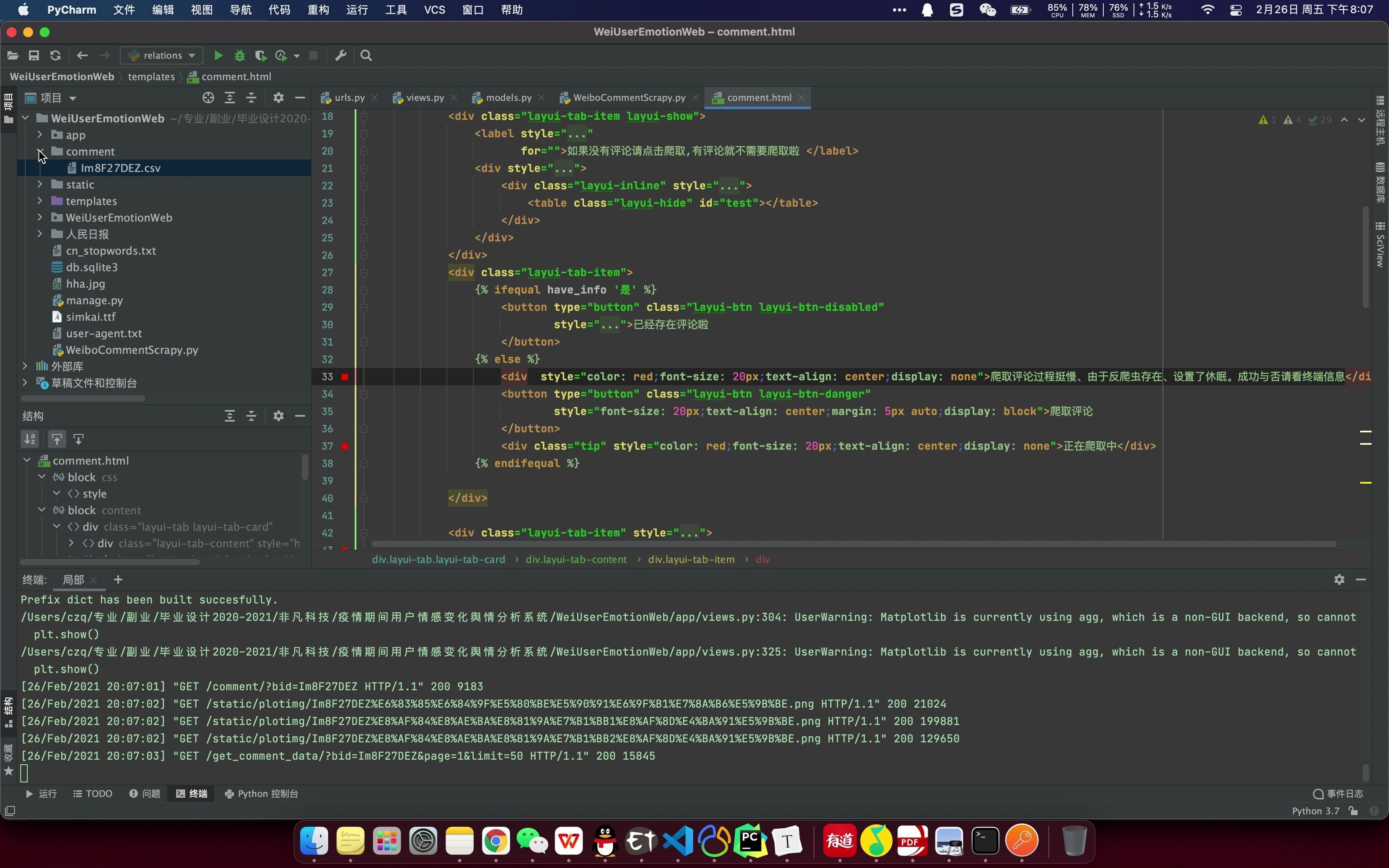This screenshot has height=868, width=1389.
Task: Click the Debug bug icon
Action: pos(239,56)
